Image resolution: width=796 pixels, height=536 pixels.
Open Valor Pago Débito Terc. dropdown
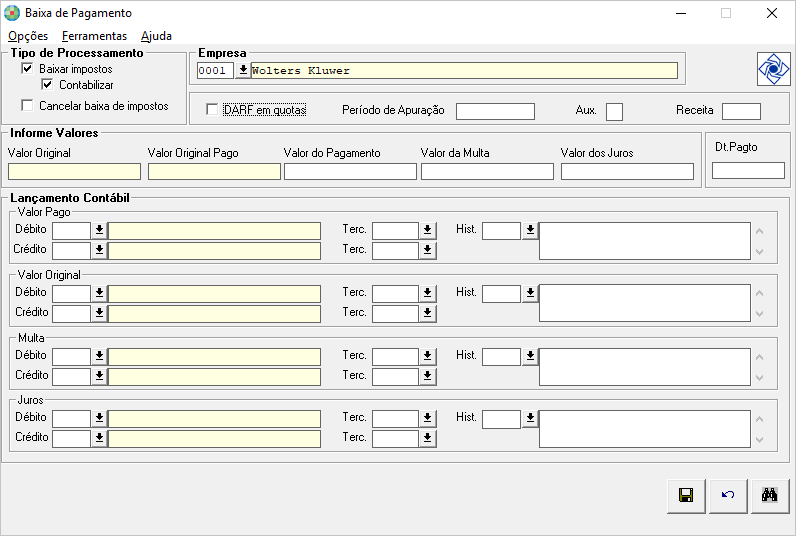click(x=428, y=230)
